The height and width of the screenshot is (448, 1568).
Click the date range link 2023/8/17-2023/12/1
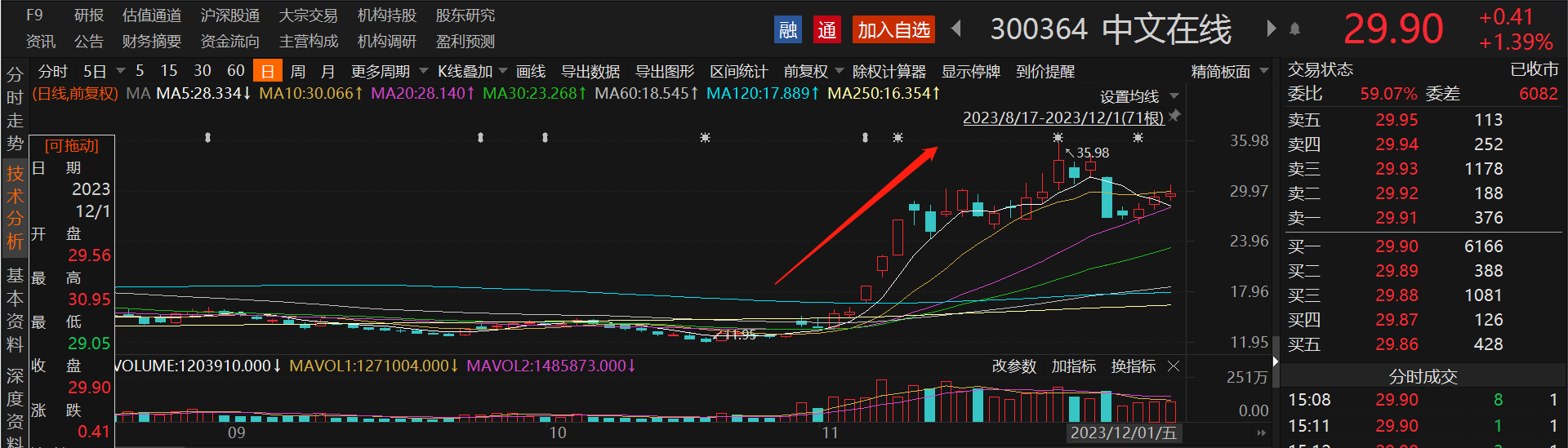click(x=1063, y=118)
